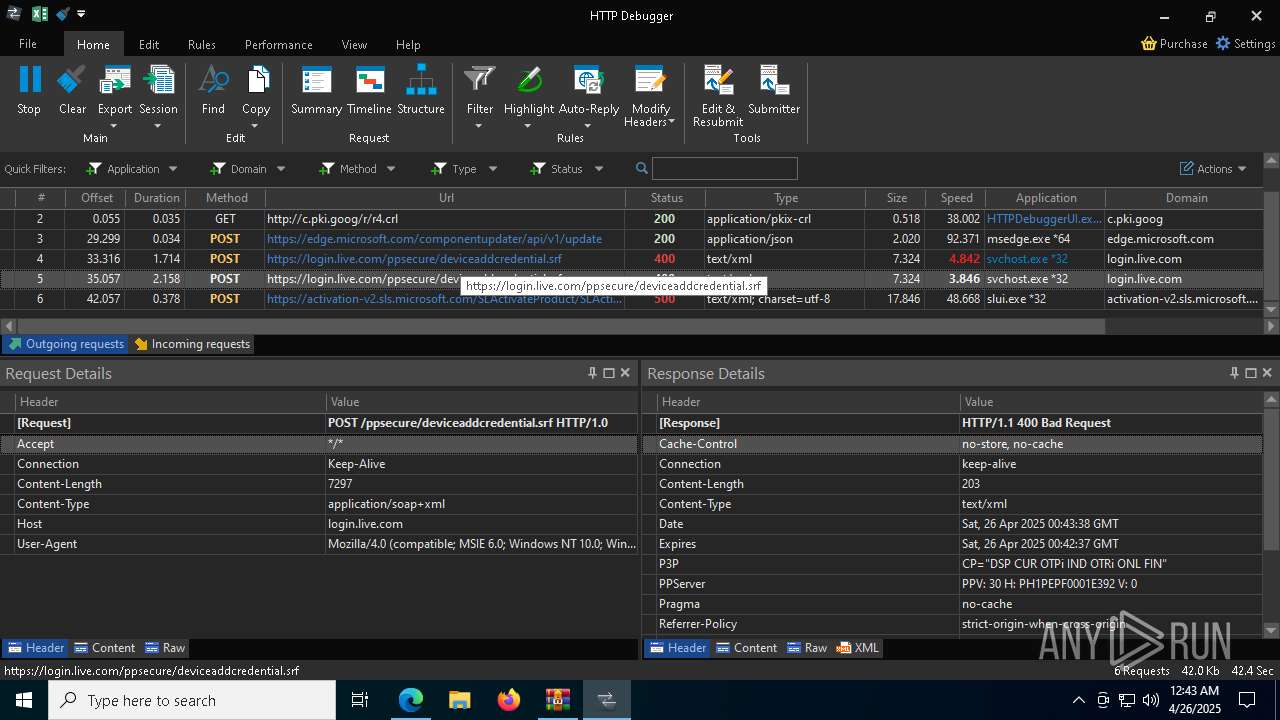Sort the list by Status column
This screenshot has width=1280, height=720.
click(666, 198)
